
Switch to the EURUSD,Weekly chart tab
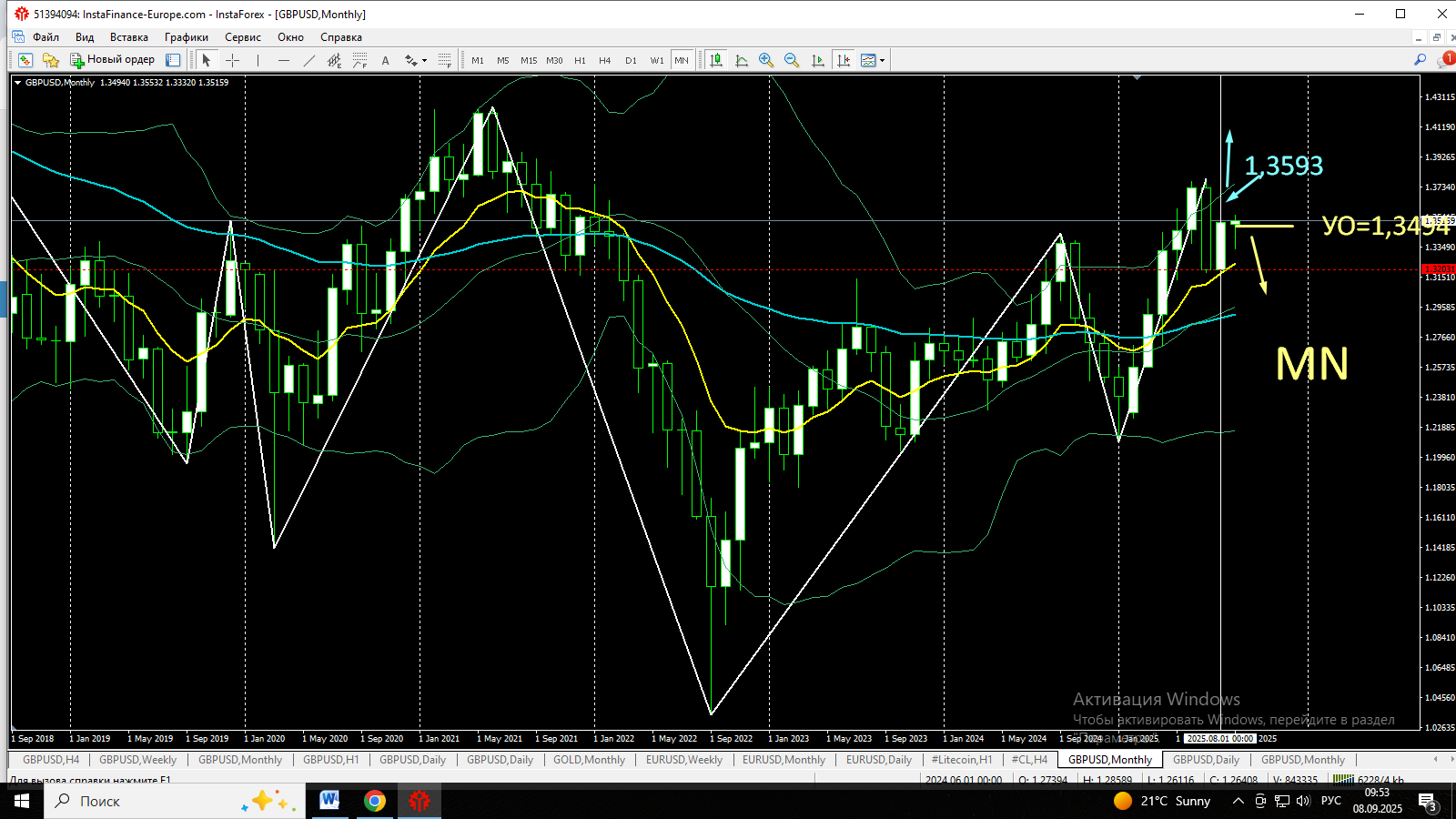684,760
